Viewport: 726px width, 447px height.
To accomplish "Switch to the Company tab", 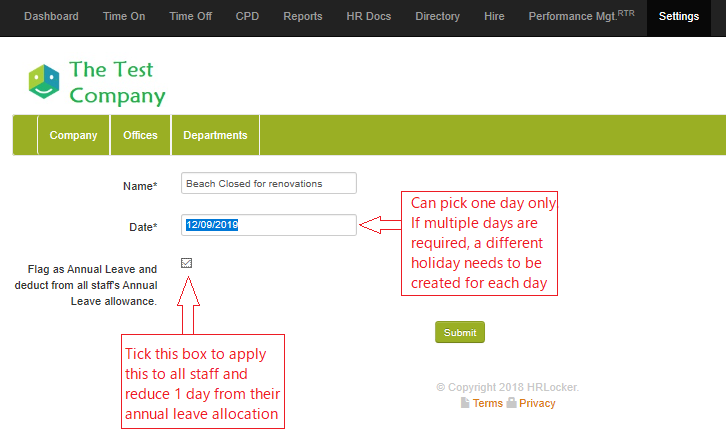I will (73, 136).
